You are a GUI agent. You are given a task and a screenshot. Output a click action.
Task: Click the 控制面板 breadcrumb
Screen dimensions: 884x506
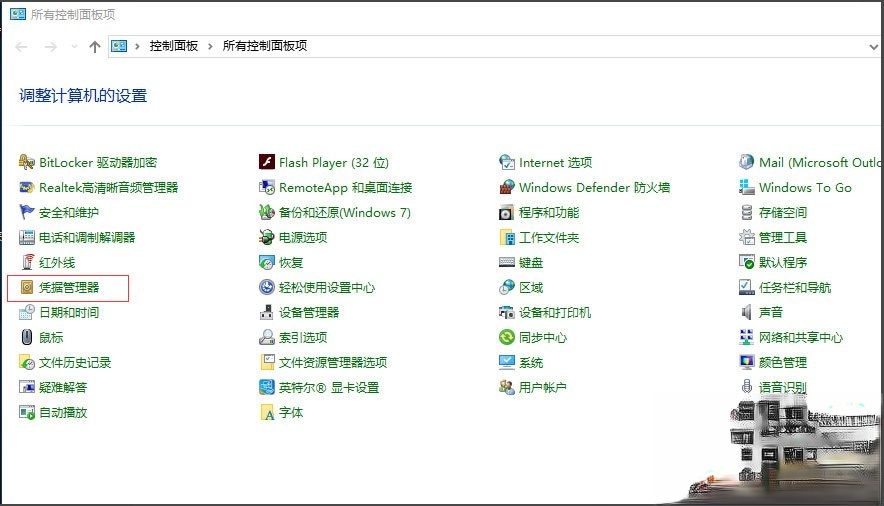click(174, 46)
